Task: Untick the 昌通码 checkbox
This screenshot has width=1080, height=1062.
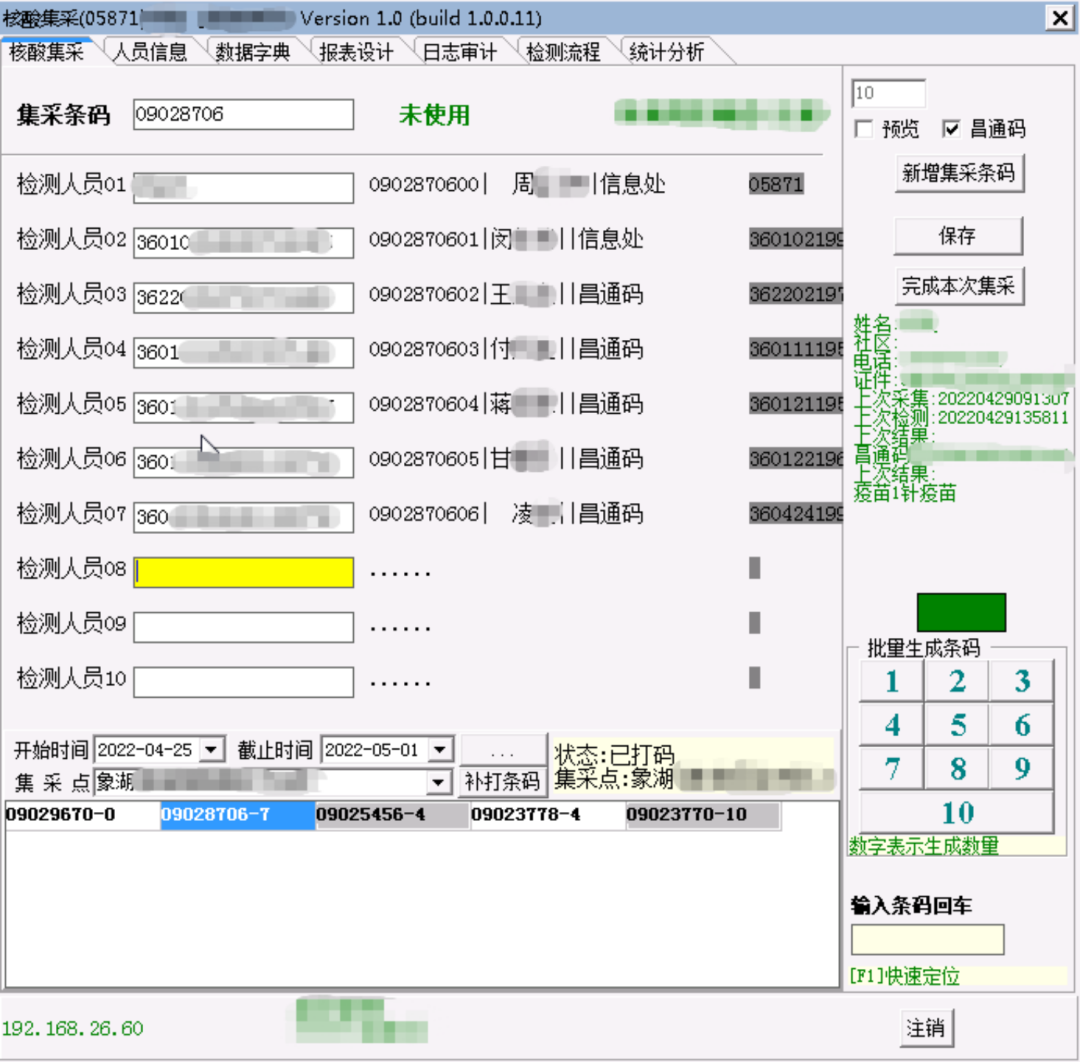Action: (x=951, y=129)
